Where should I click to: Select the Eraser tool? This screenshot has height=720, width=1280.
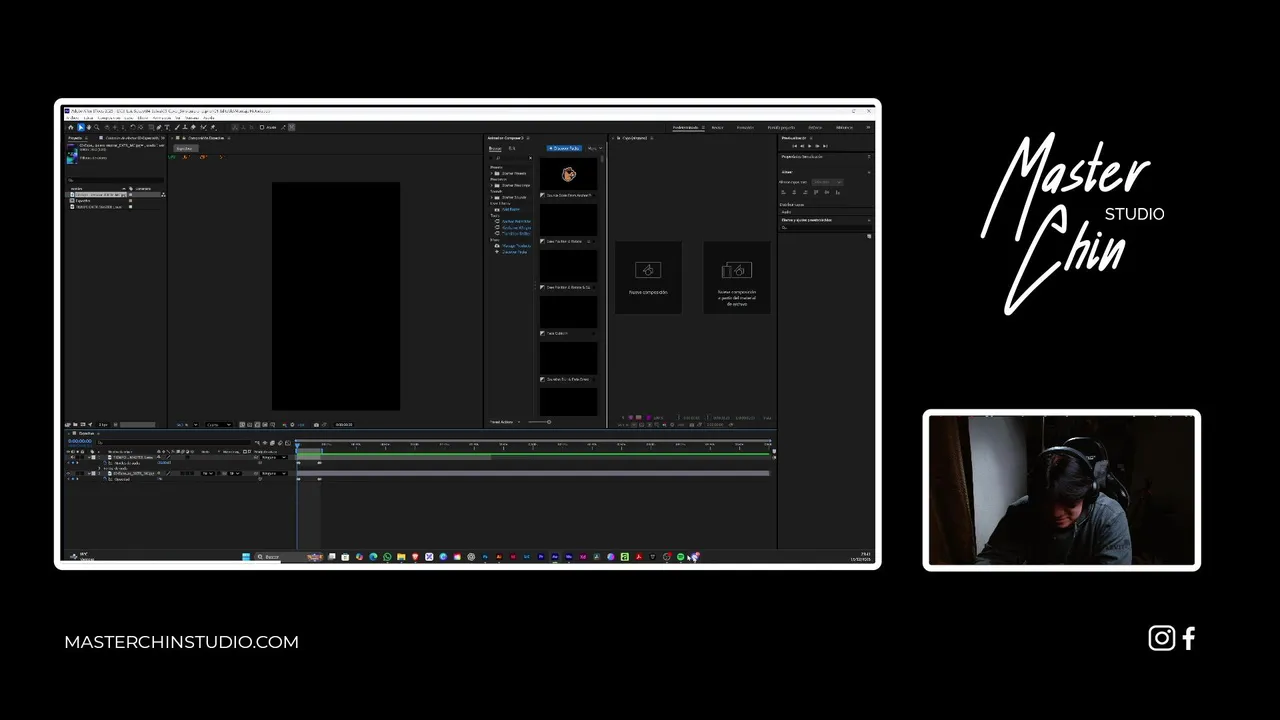193,127
